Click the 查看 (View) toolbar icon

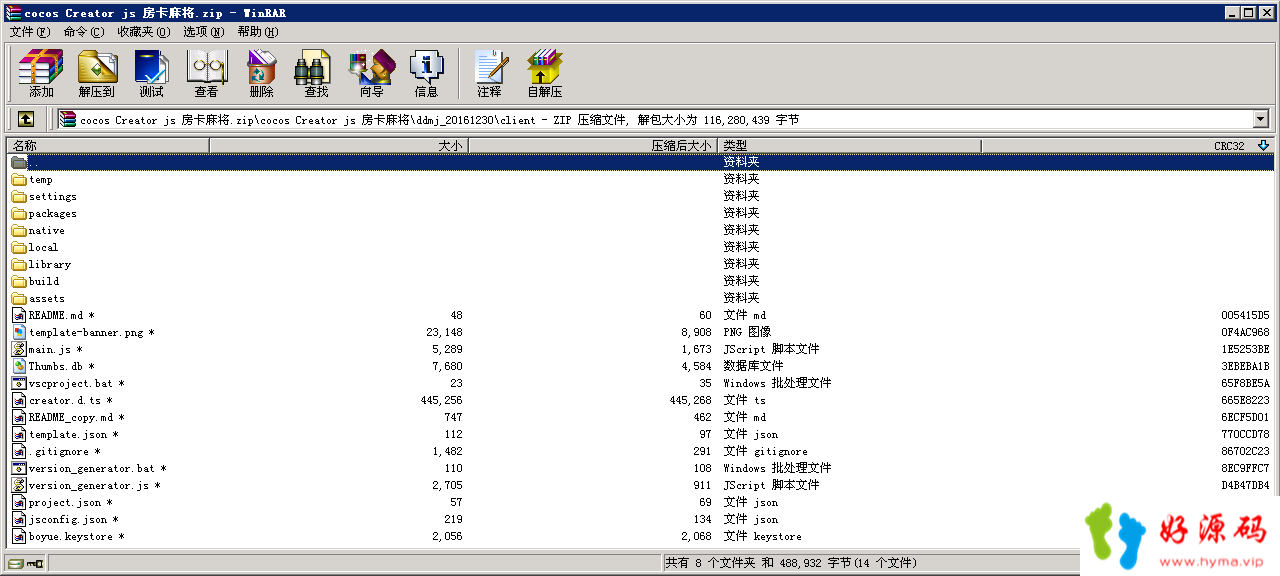click(207, 74)
